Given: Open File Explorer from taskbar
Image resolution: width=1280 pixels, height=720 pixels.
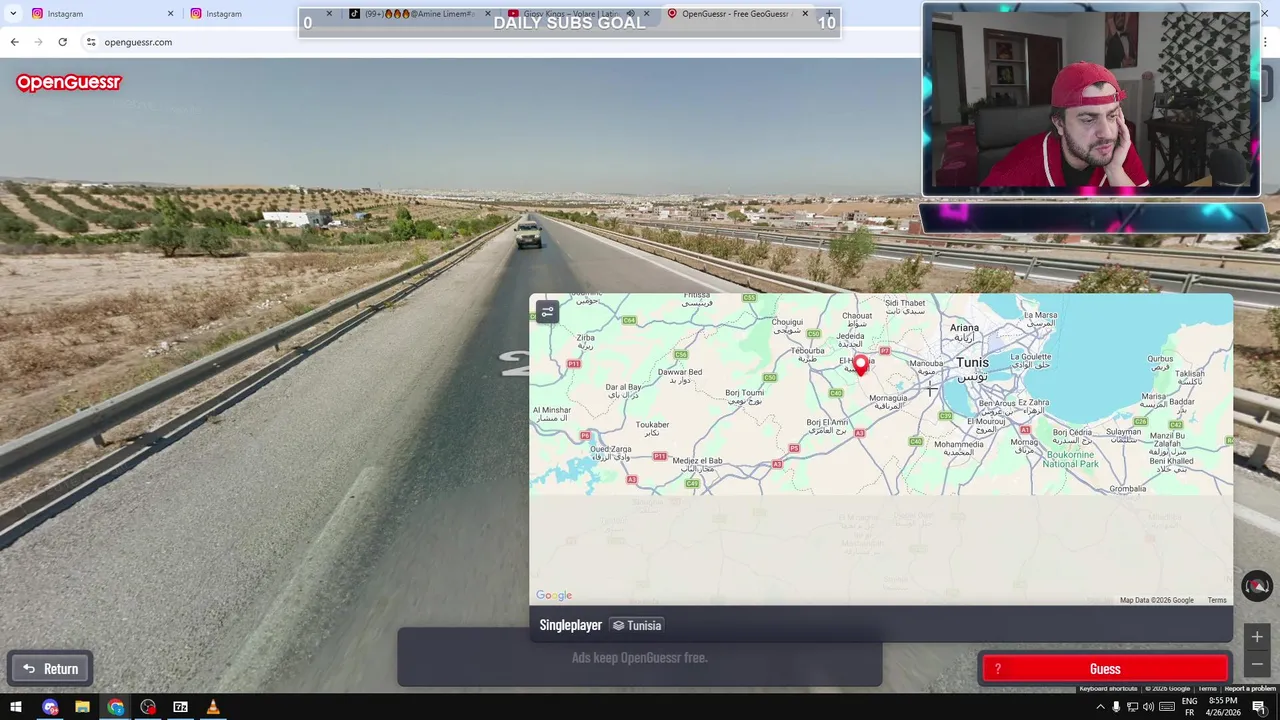Looking at the screenshot, I should click(82, 707).
